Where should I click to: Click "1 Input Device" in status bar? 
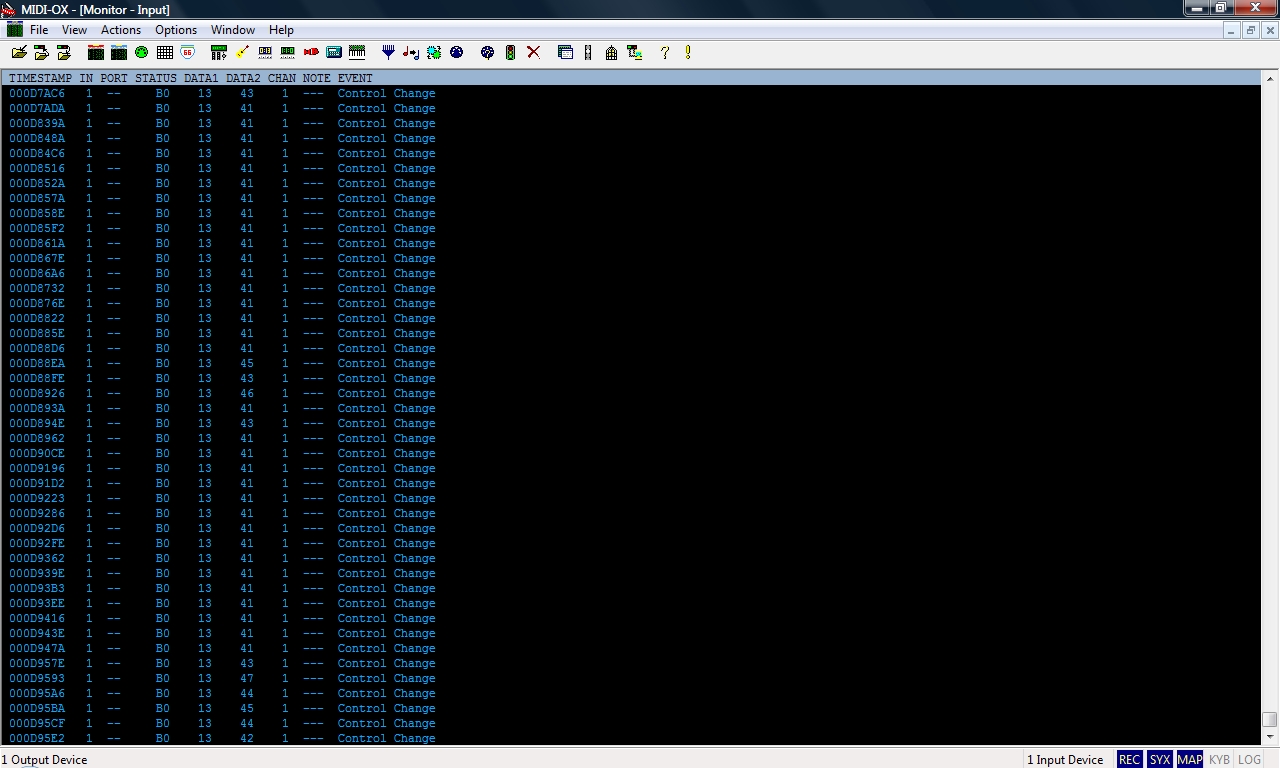[x=1065, y=760]
